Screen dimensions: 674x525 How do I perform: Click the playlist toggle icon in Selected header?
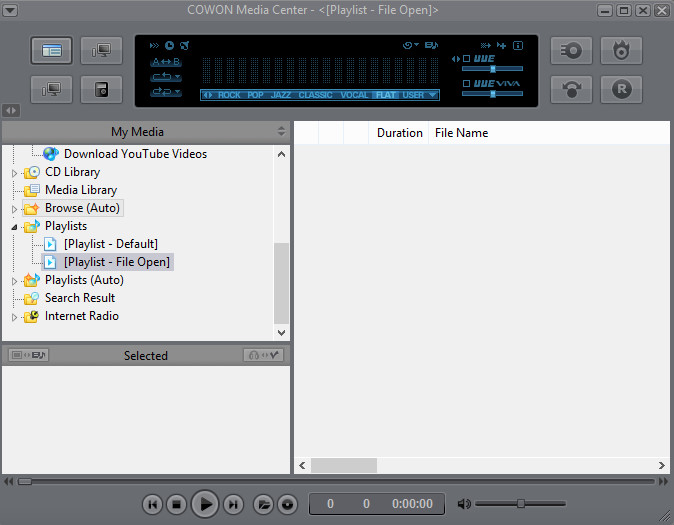click(28, 355)
